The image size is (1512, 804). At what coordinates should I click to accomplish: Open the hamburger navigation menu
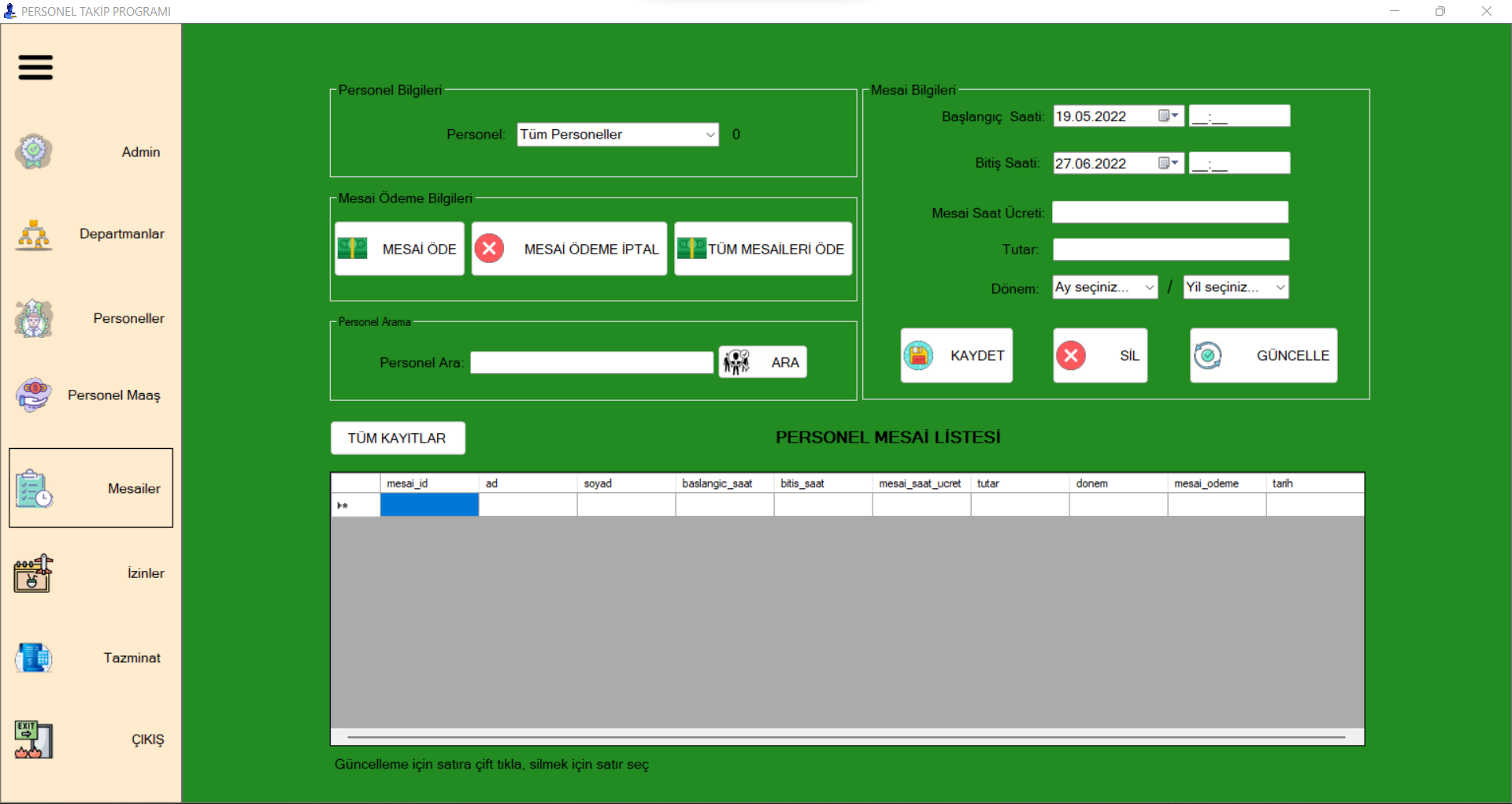point(35,68)
